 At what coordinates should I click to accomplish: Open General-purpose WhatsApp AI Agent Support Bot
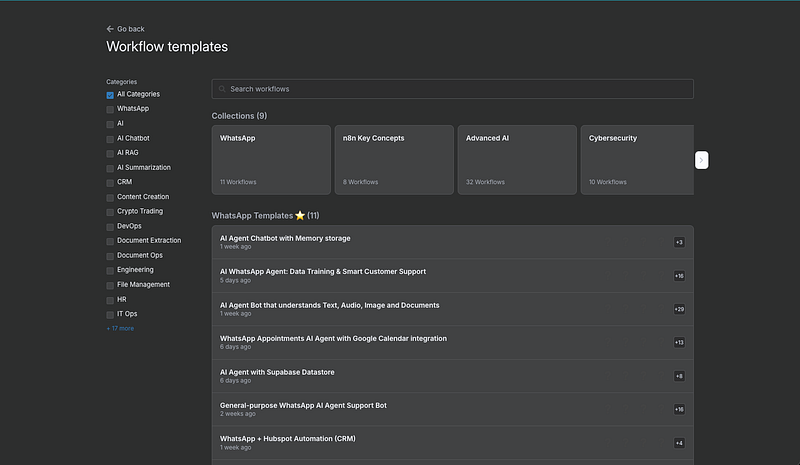(x=303, y=405)
